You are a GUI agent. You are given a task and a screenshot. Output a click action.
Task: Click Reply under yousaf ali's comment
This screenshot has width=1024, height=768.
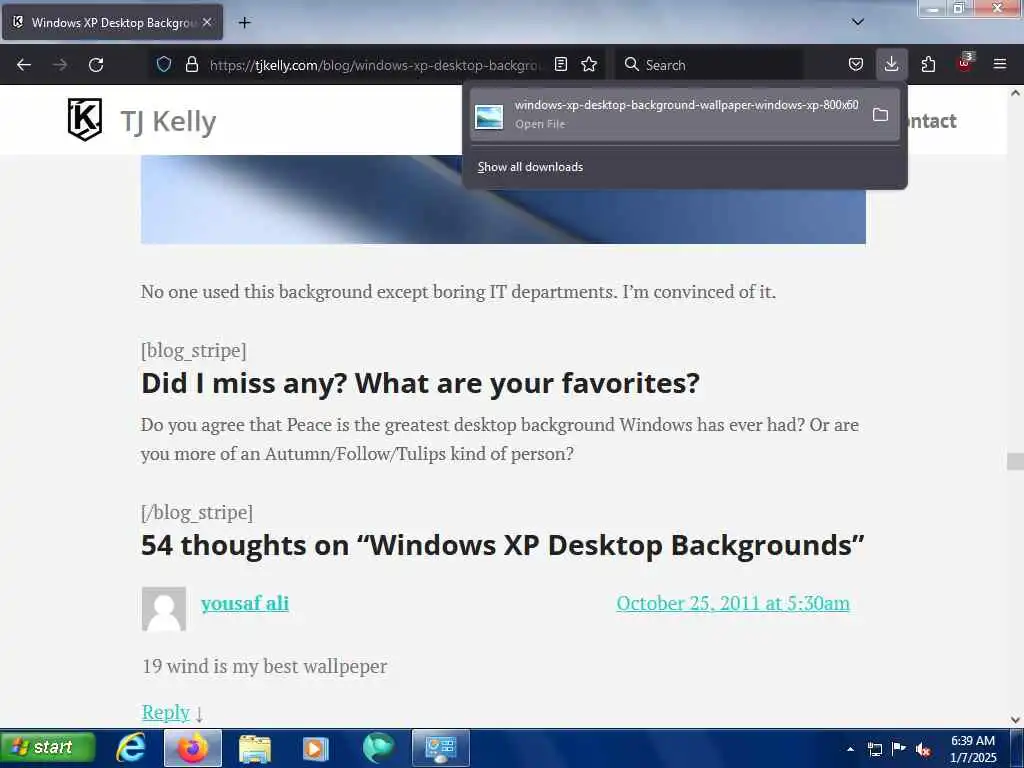click(166, 712)
